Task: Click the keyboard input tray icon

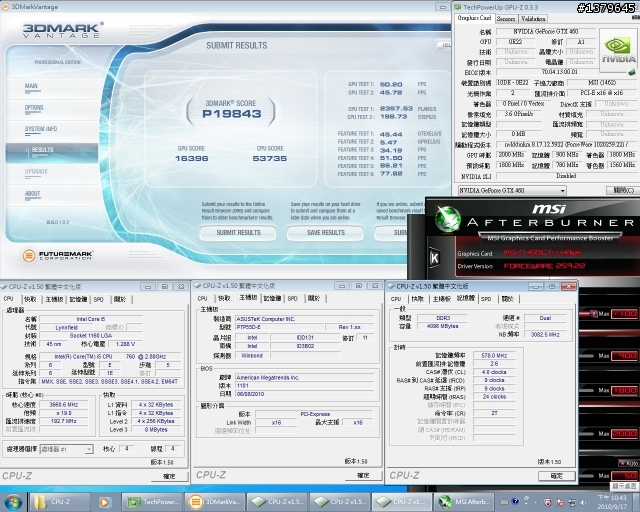Action: (504, 501)
